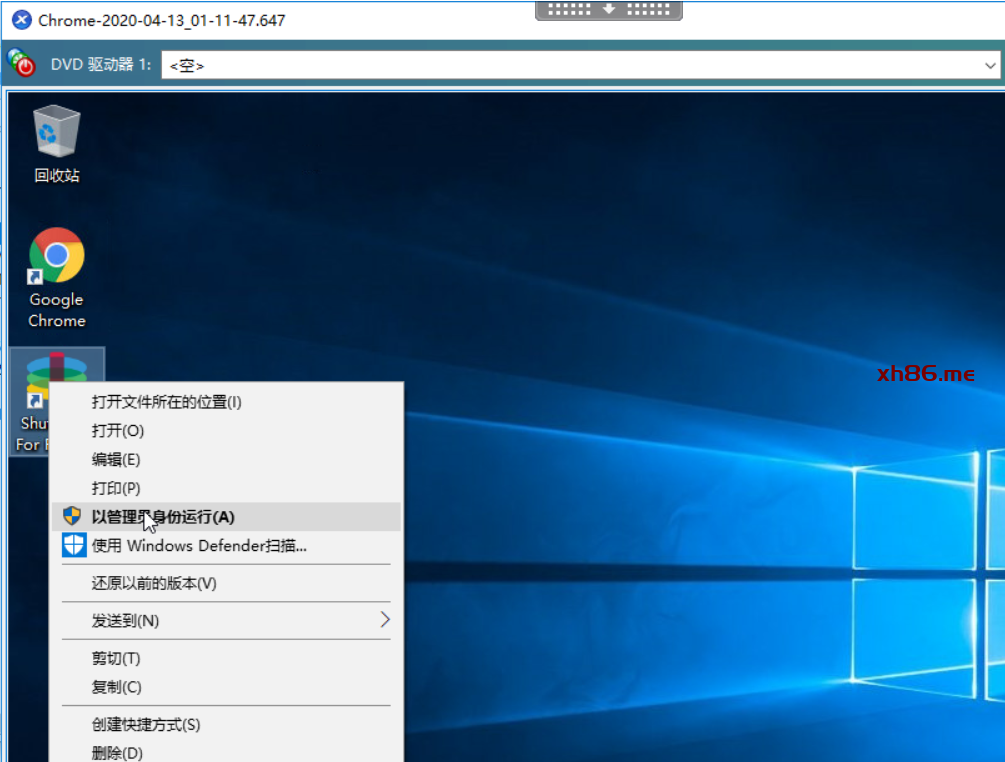Image resolution: width=1005 pixels, height=762 pixels.
Task: Click Create shortcut (S) menu entry
Action: point(146,724)
